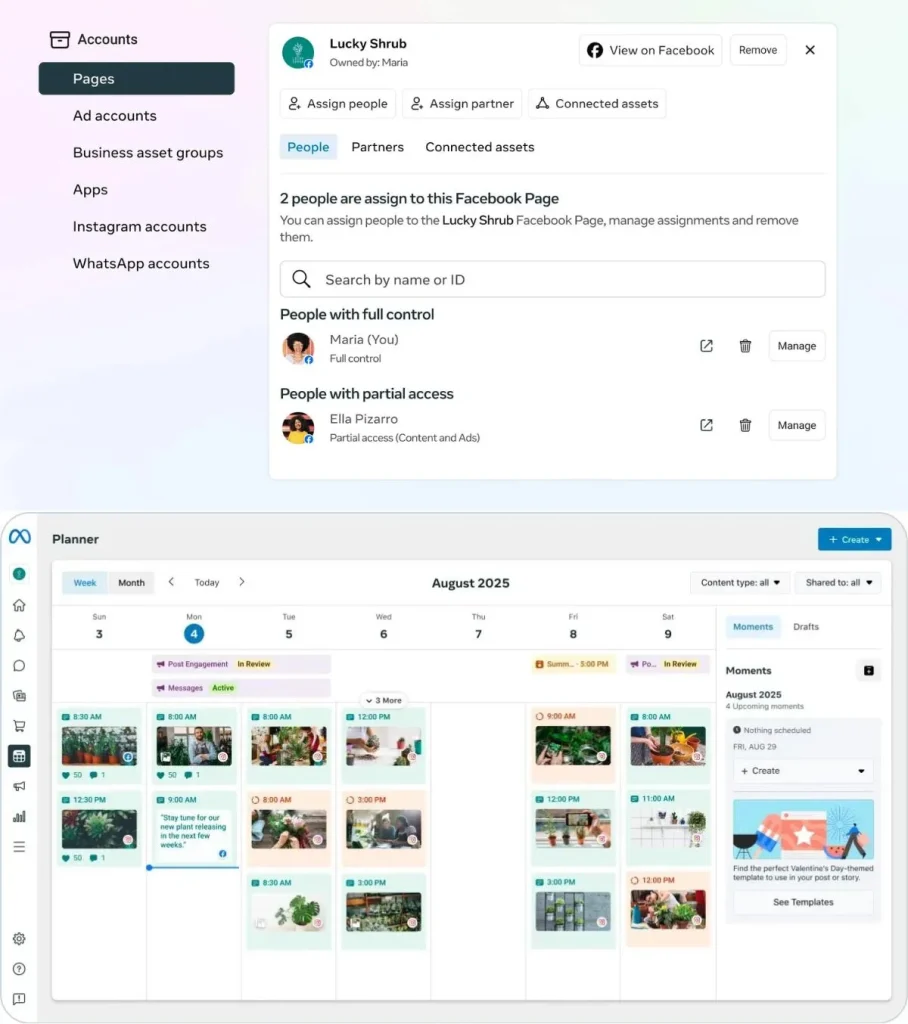908x1024 pixels.
Task: Open the Content type: all dropdown
Action: (739, 583)
